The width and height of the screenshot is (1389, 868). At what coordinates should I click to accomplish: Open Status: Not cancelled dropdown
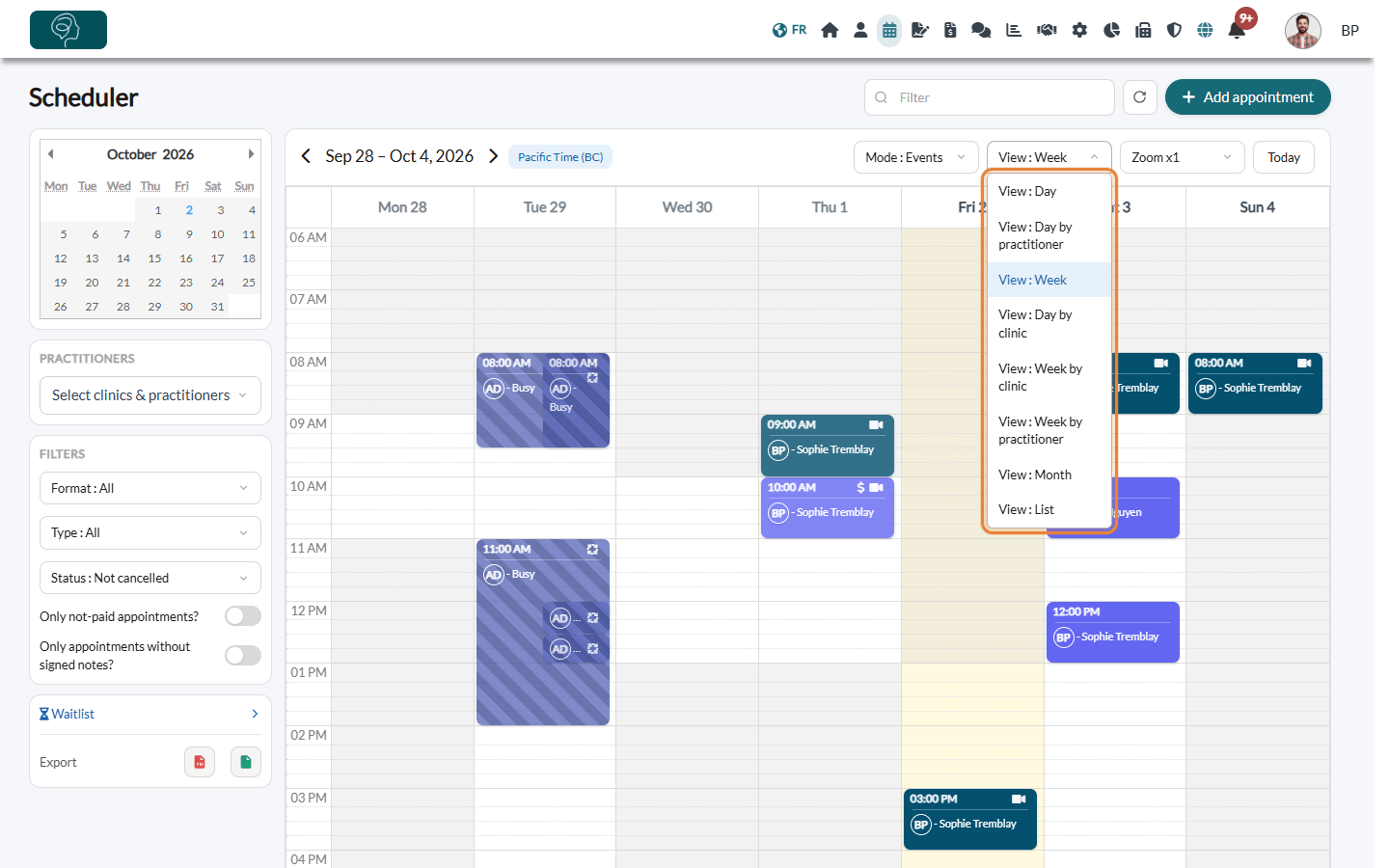pyautogui.click(x=150, y=578)
